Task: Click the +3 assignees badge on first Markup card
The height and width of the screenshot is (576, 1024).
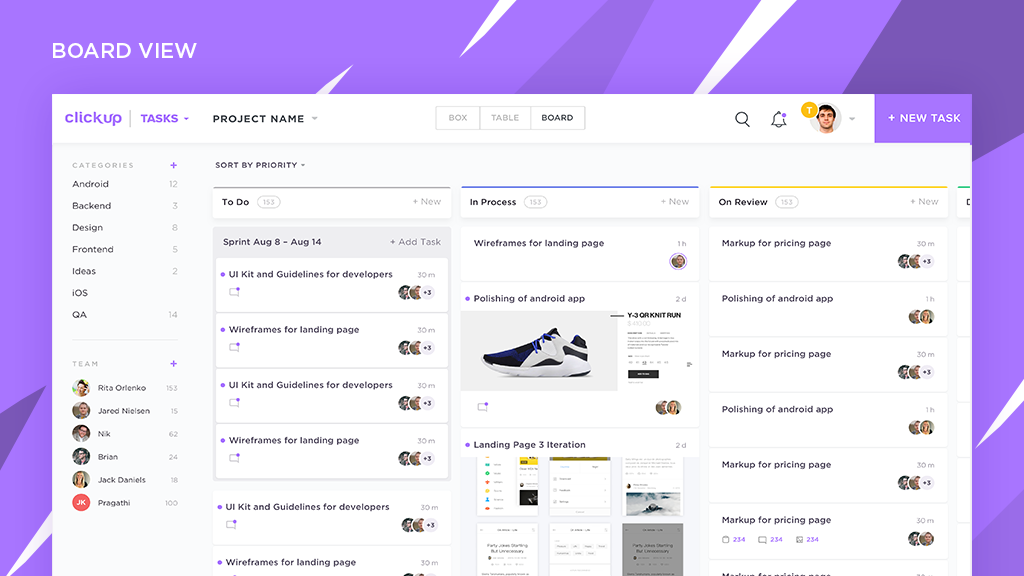Action: point(927,261)
